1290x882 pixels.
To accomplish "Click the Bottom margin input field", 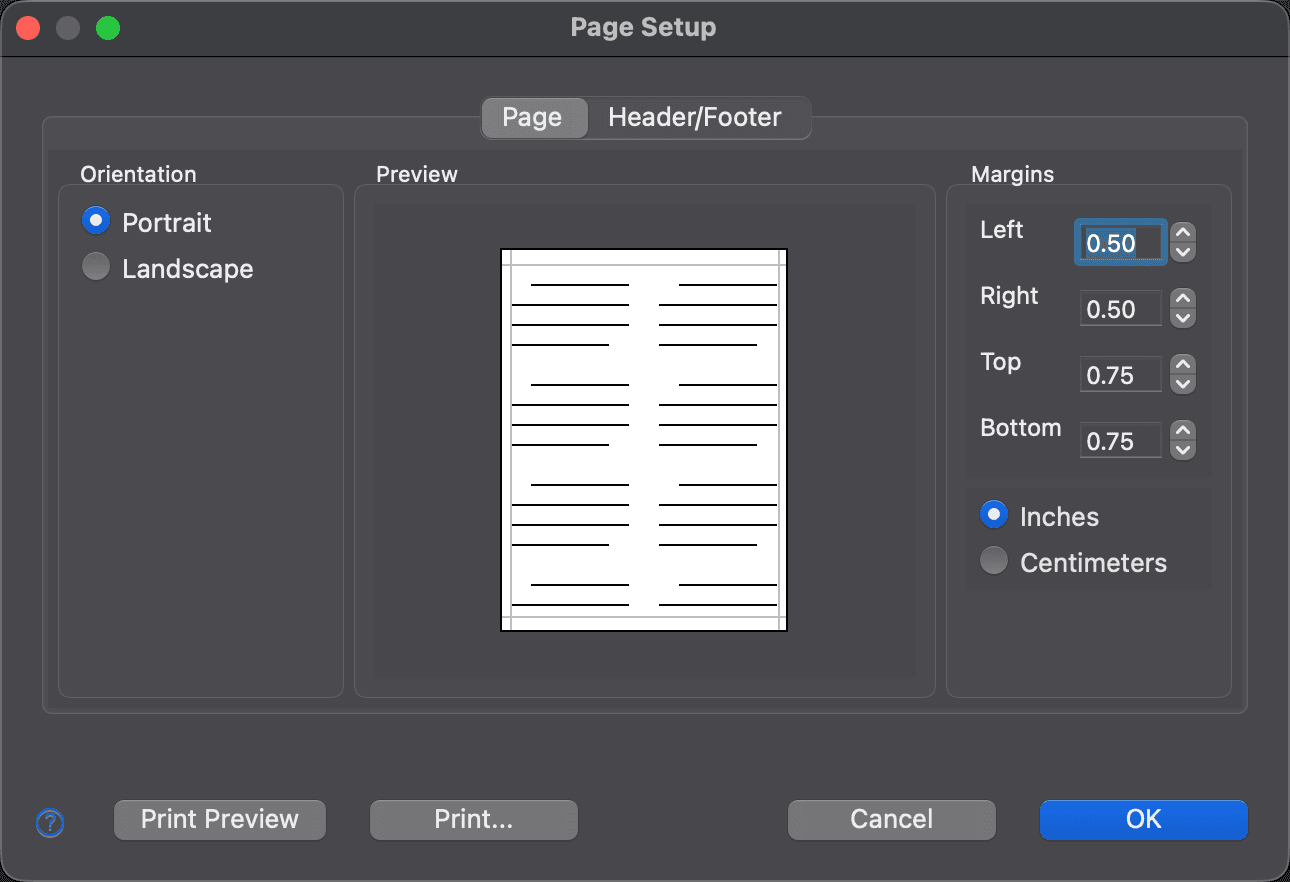I will click(1121, 441).
